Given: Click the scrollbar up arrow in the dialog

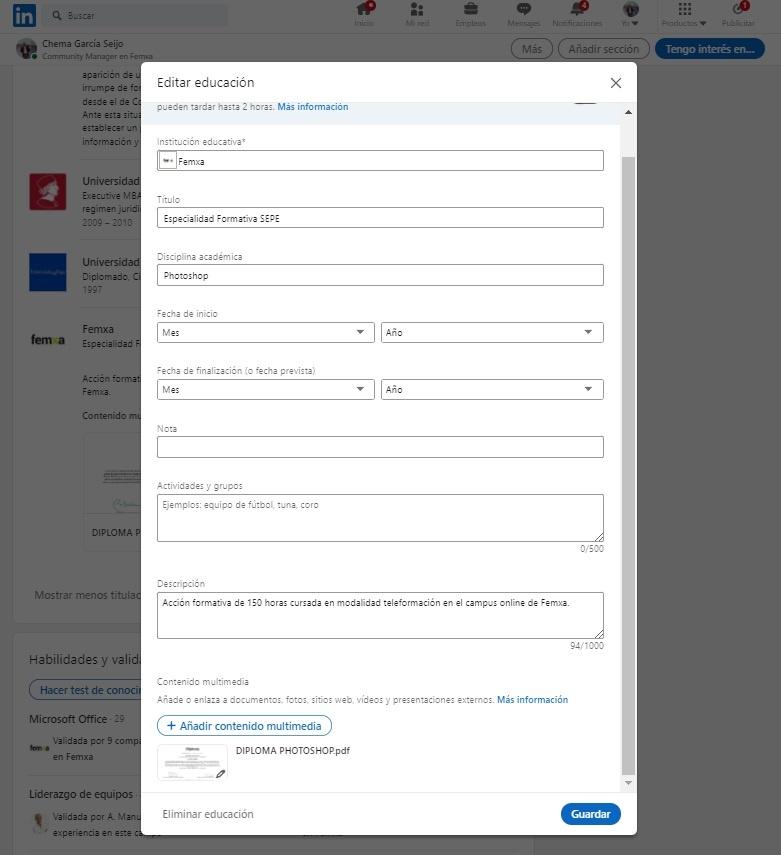Looking at the screenshot, I should 628,112.
